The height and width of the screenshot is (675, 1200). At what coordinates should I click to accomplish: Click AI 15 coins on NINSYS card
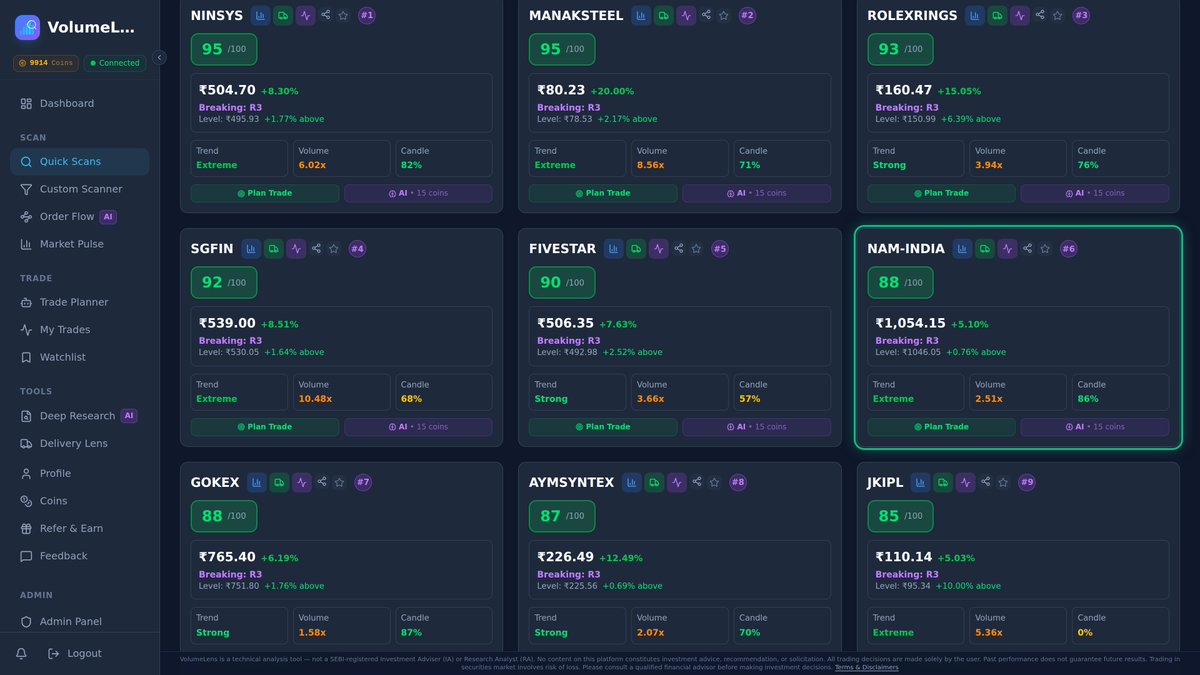coord(418,193)
